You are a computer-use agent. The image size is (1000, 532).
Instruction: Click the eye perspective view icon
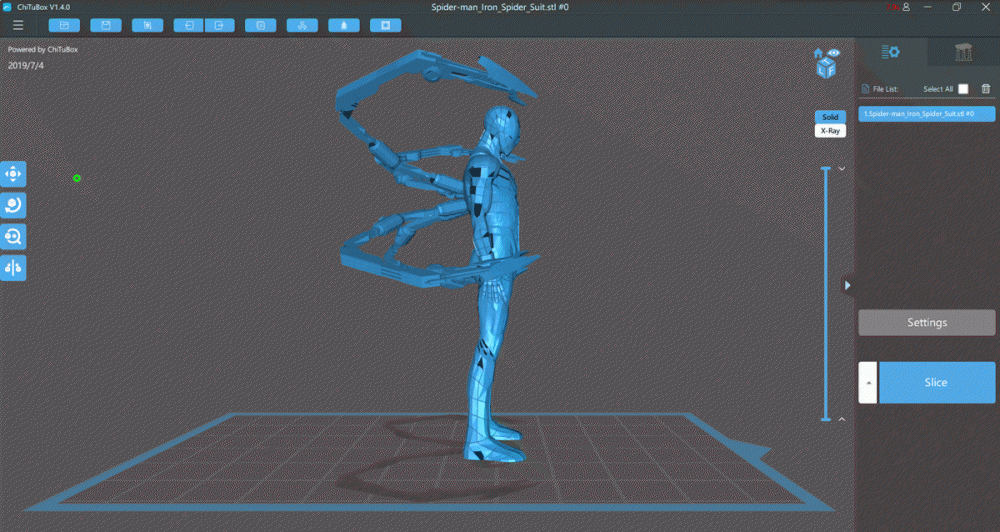coord(834,53)
